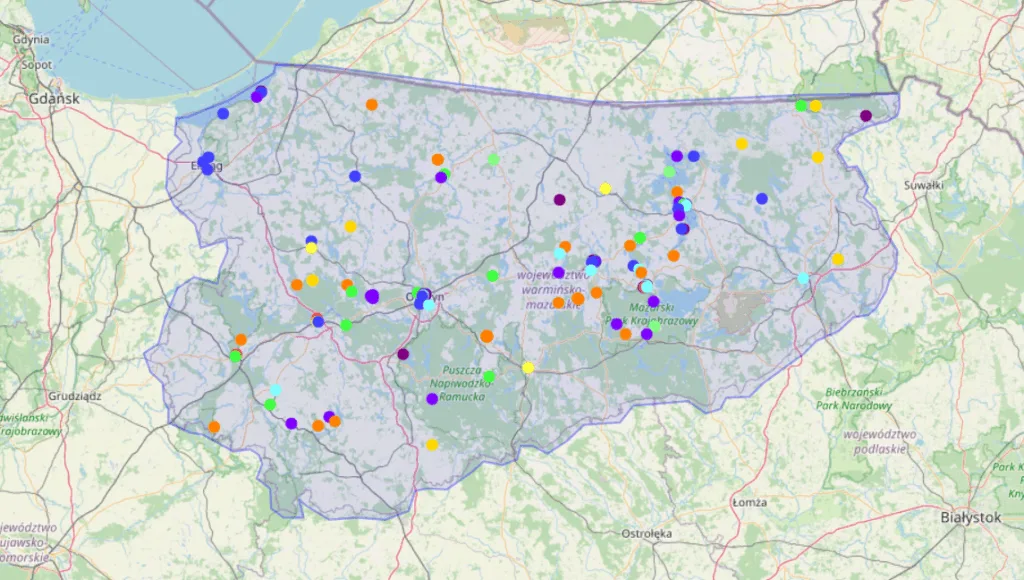Select the isolated dark purple marker in map center

(x=559, y=200)
